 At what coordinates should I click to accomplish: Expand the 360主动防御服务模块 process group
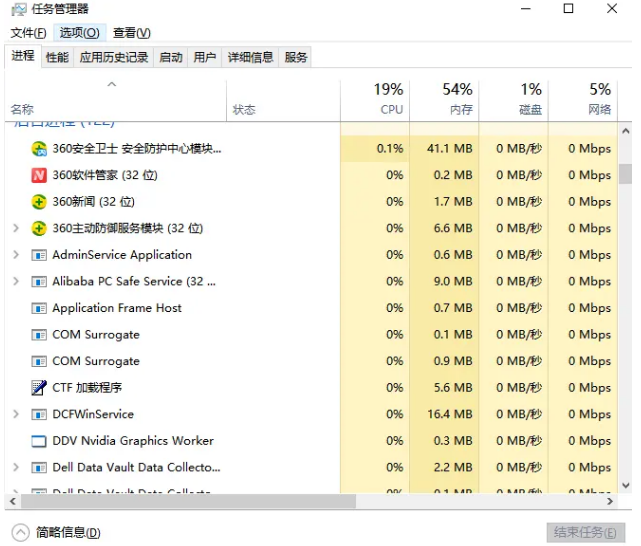16,228
